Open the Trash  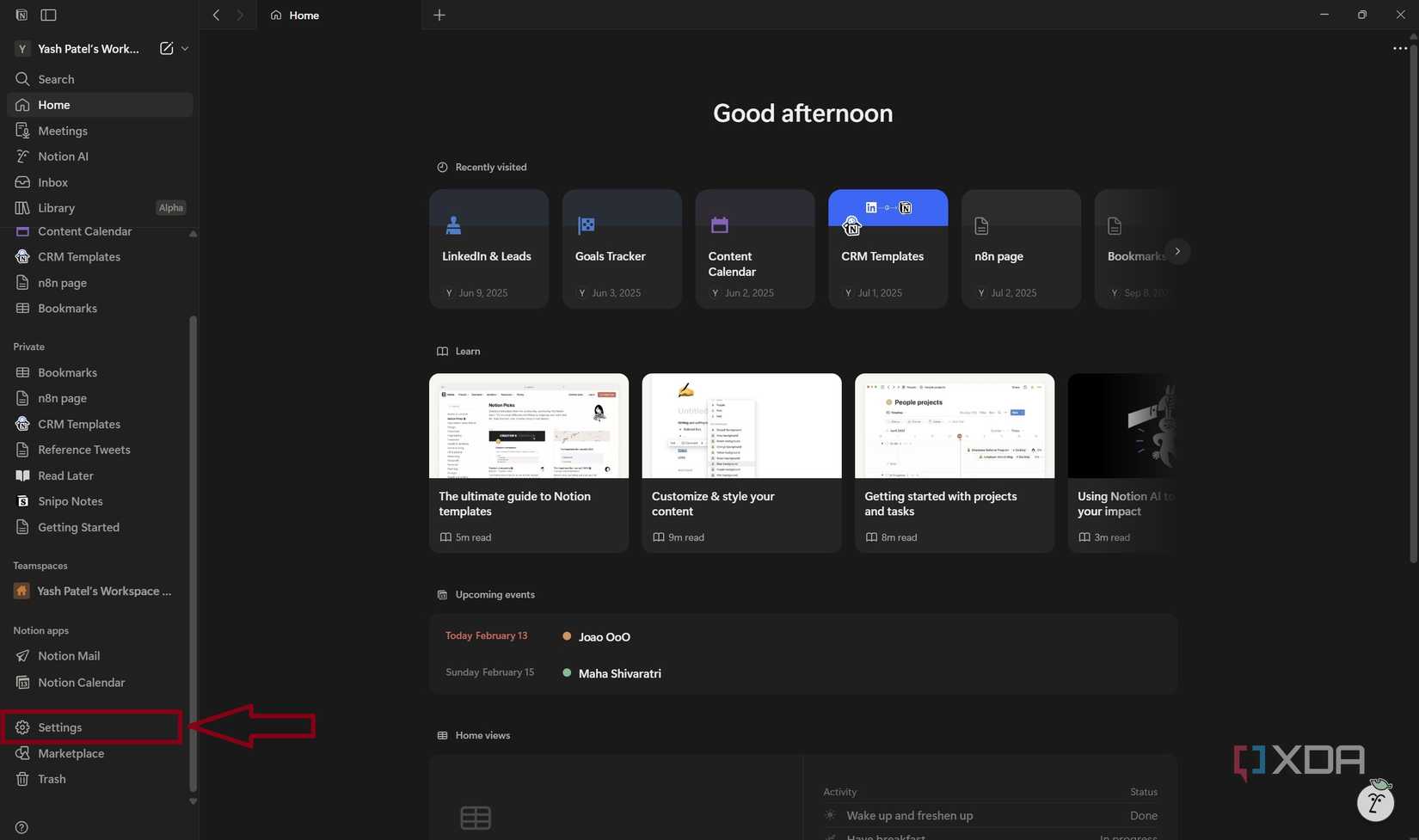(52, 779)
